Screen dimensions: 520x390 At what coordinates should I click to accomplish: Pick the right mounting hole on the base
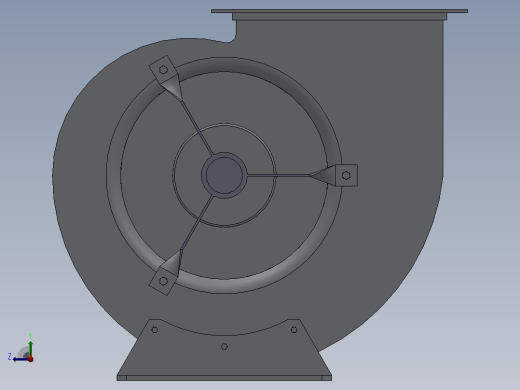[294, 330]
